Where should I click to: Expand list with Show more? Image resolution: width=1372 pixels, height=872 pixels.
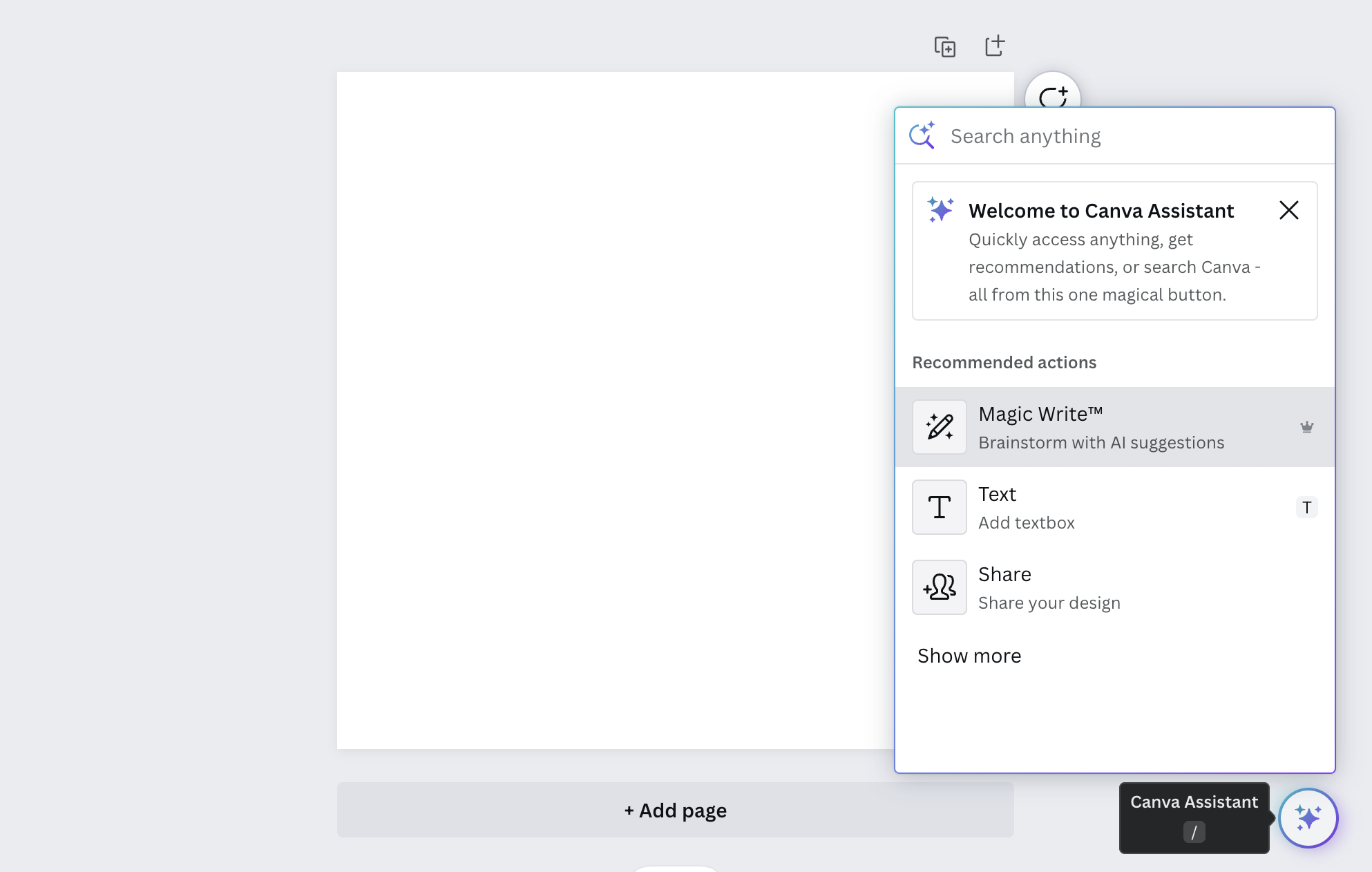tap(969, 656)
